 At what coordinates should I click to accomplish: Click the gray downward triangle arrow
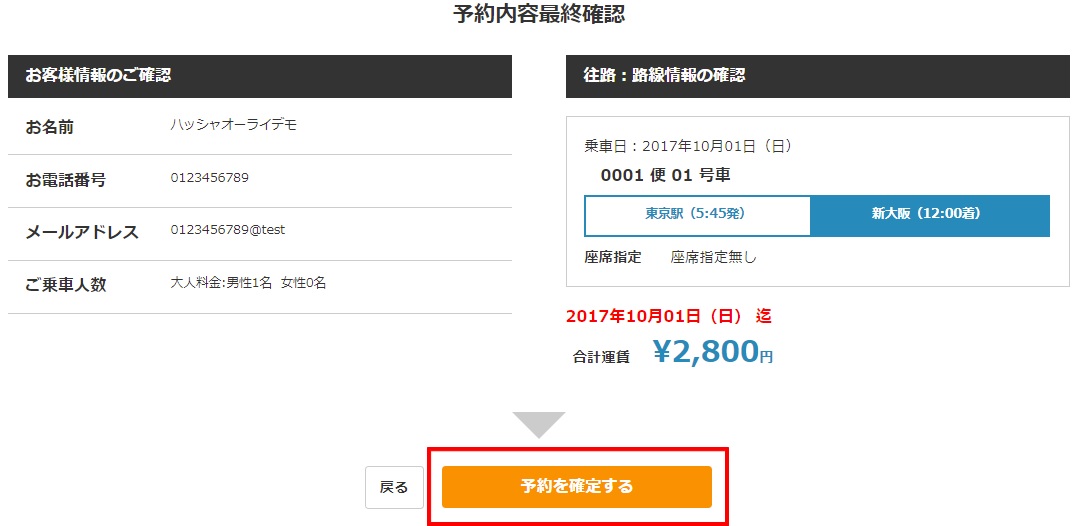coord(539,424)
